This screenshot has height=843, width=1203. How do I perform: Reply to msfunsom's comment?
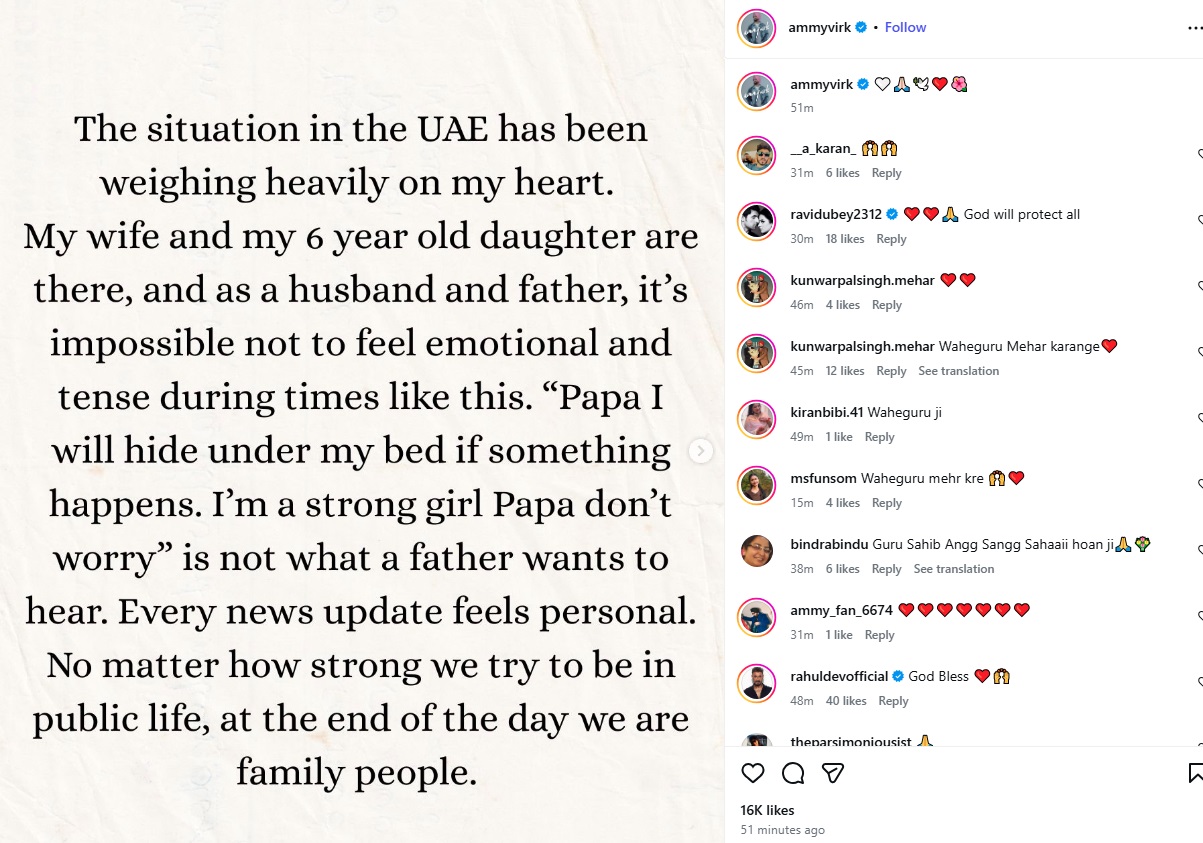[886, 503]
